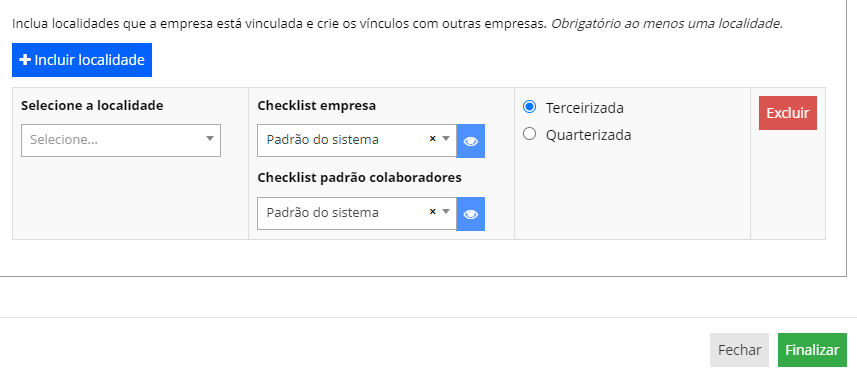This screenshot has height=376, width=857.
Task: Clear Checklist padrão colaboradores selection with x
Action: tap(432, 212)
